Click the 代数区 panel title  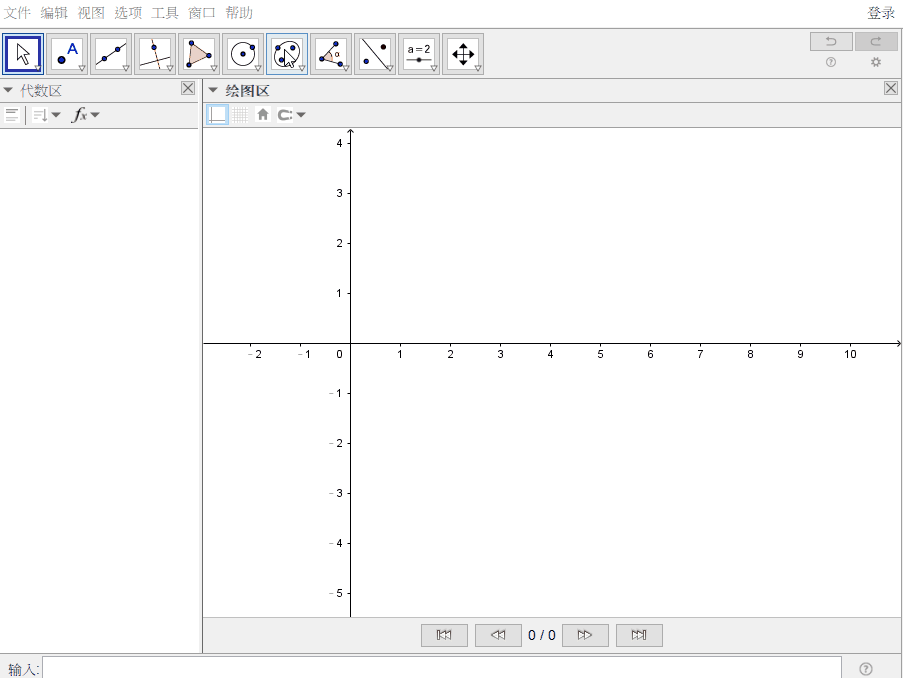(x=41, y=90)
